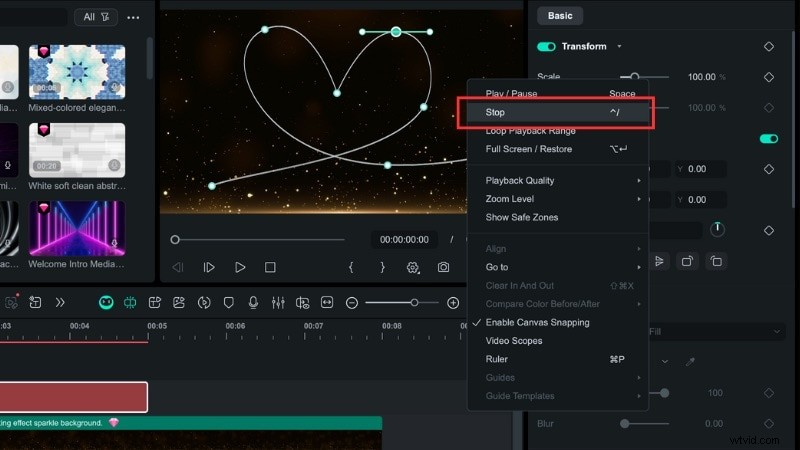Image resolution: width=800 pixels, height=450 pixels.
Task: Expand Playback Quality submenu
Action: [557, 181]
